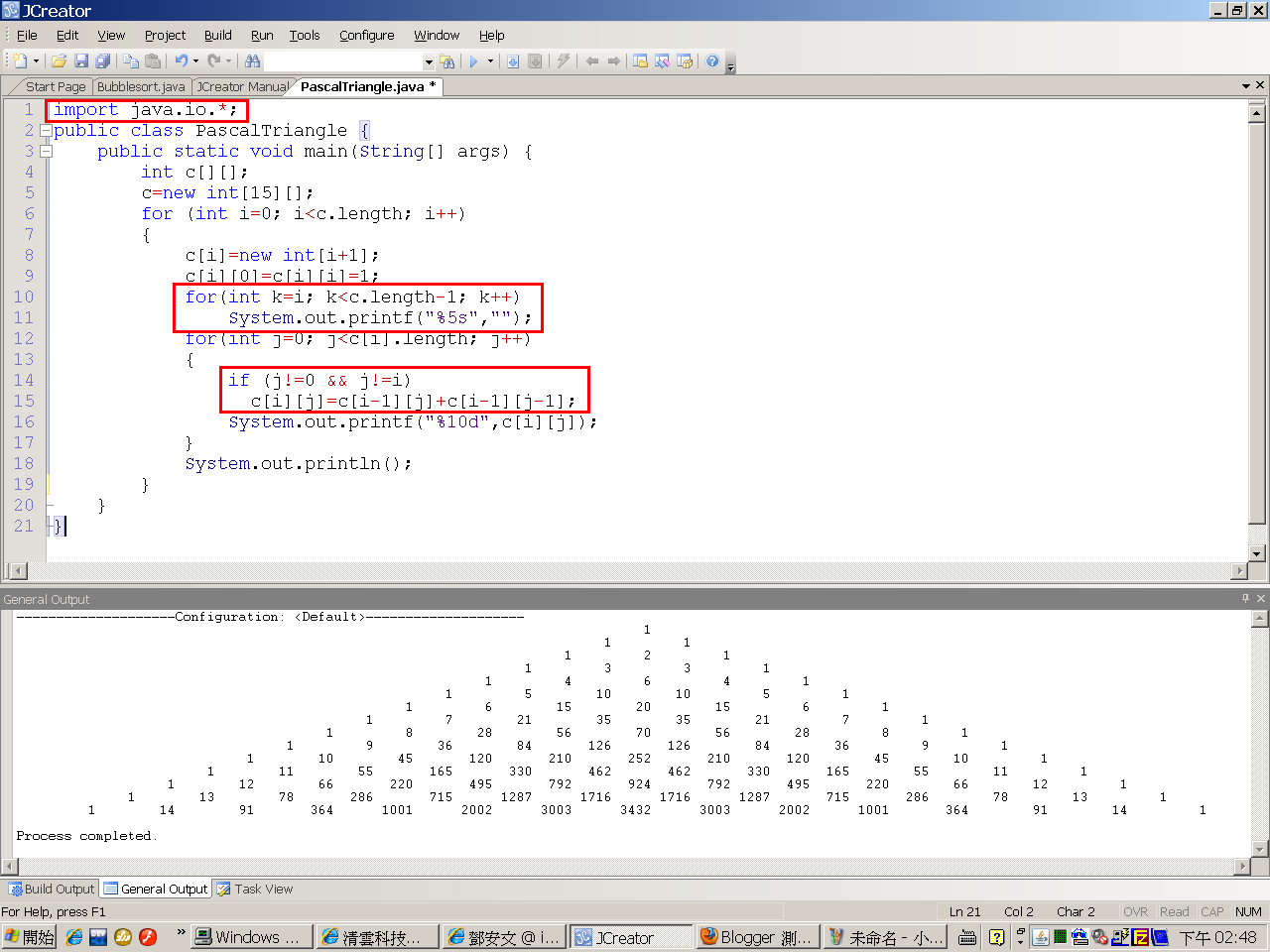Image resolution: width=1270 pixels, height=952 pixels.
Task: Expand the Undo history dropdown
Action: point(195,61)
